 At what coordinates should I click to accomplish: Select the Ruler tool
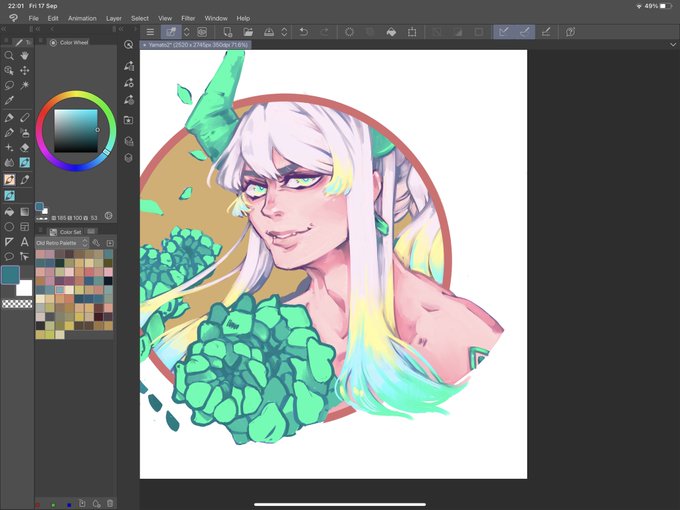(9, 242)
